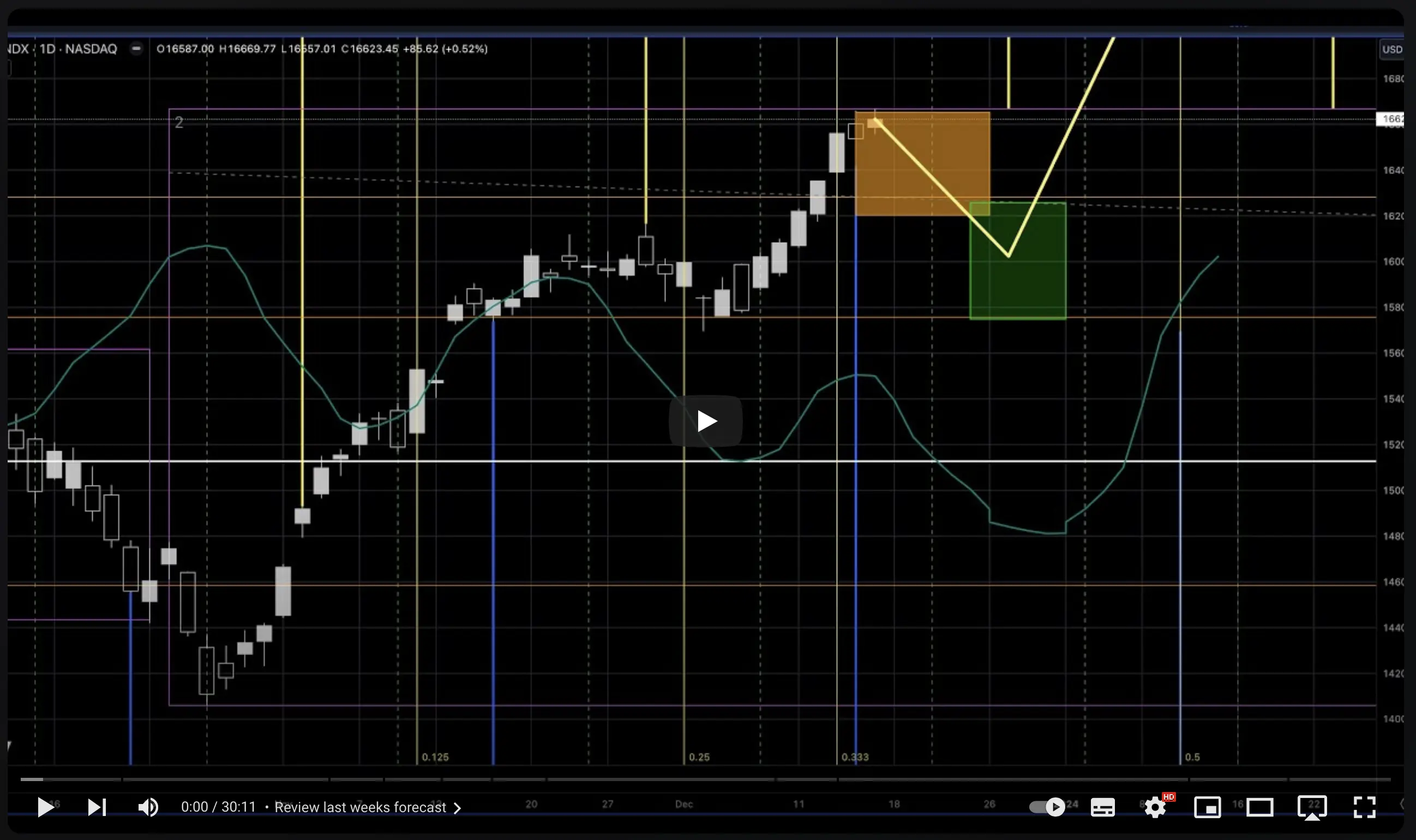Click the minus icon beside the NASDAQ label

coord(136,49)
